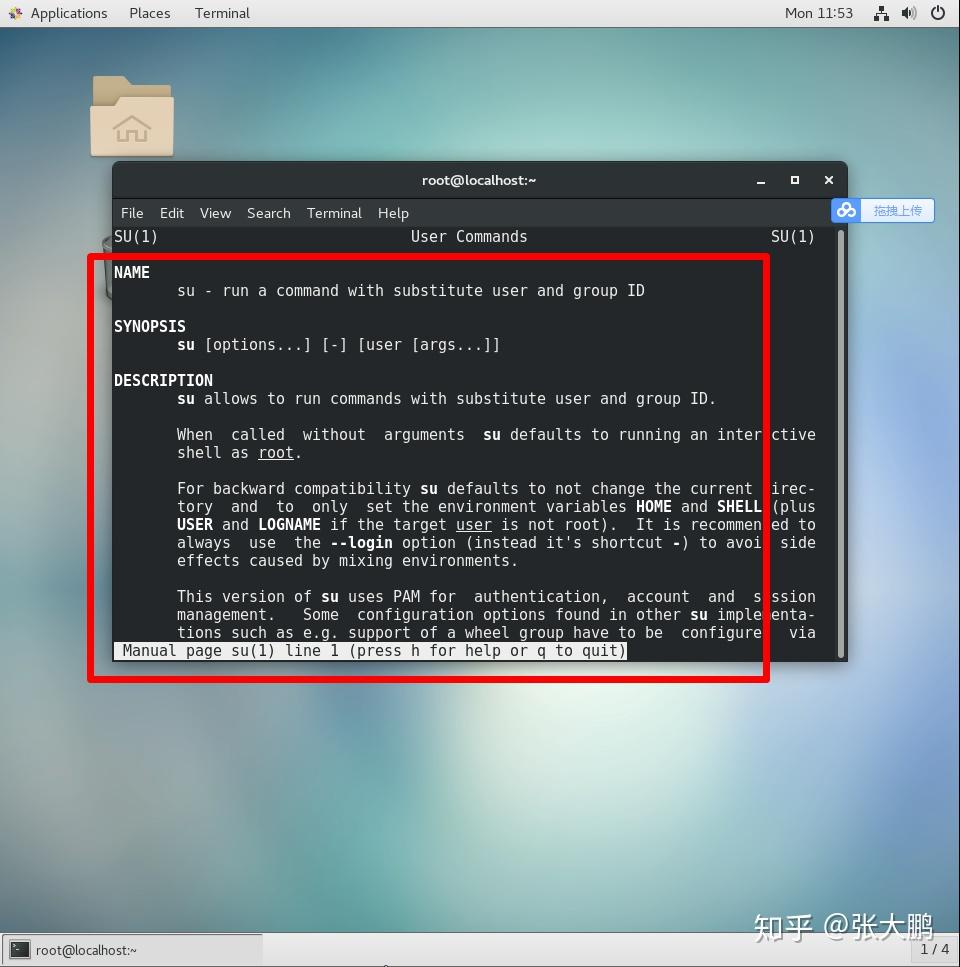Screen dimensions: 960x967
Task: Click the User Commands header text
Action: [469, 237]
